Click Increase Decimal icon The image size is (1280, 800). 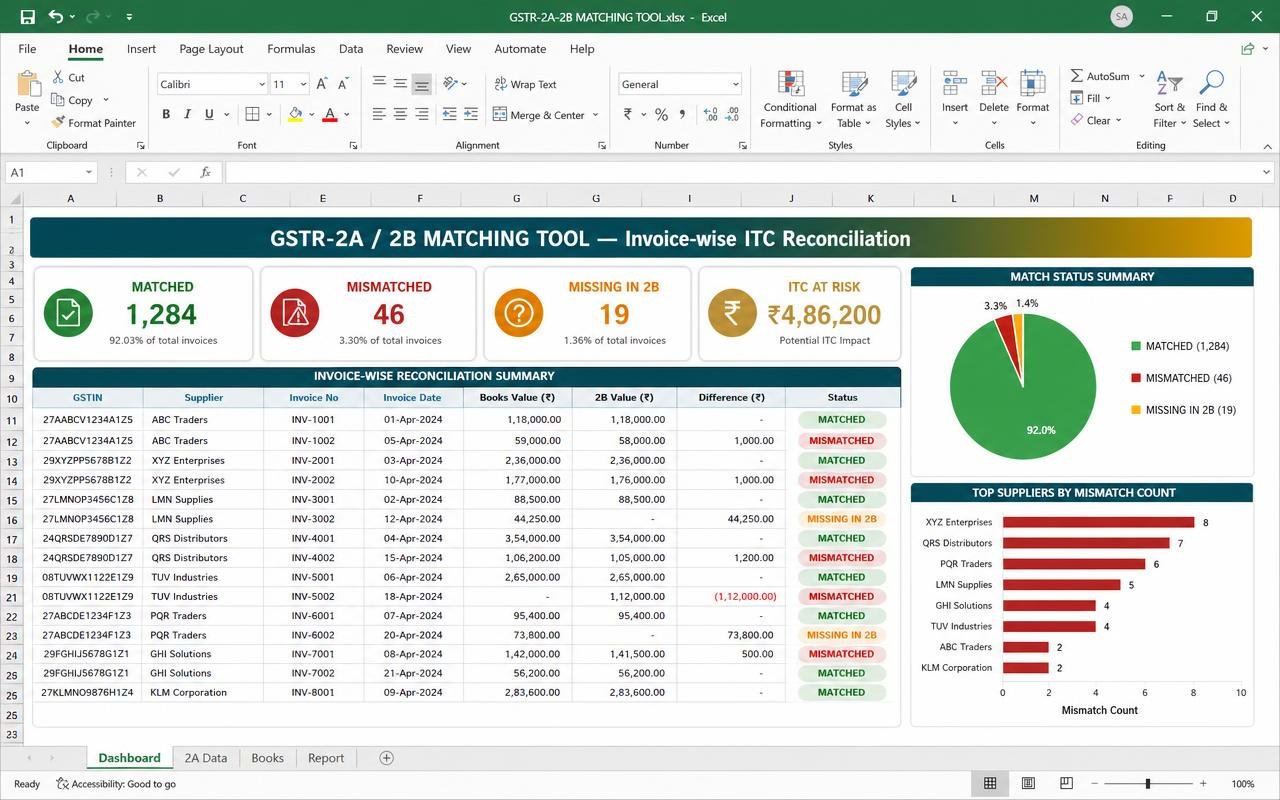[x=711, y=115]
